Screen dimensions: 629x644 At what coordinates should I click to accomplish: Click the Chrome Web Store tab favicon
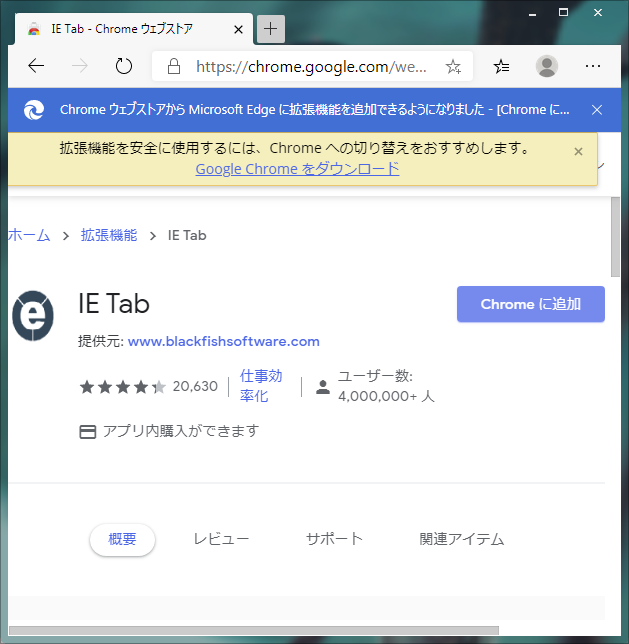tap(34, 29)
